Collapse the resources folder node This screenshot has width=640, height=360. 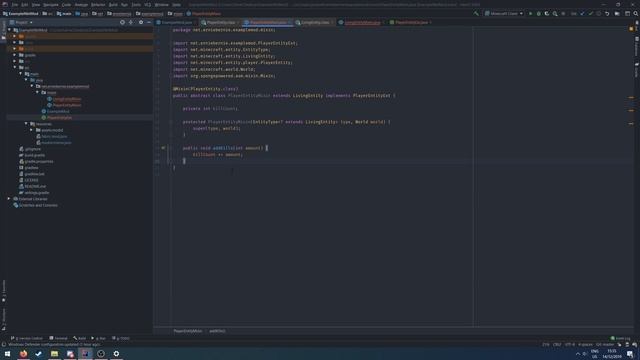(26, 124)
